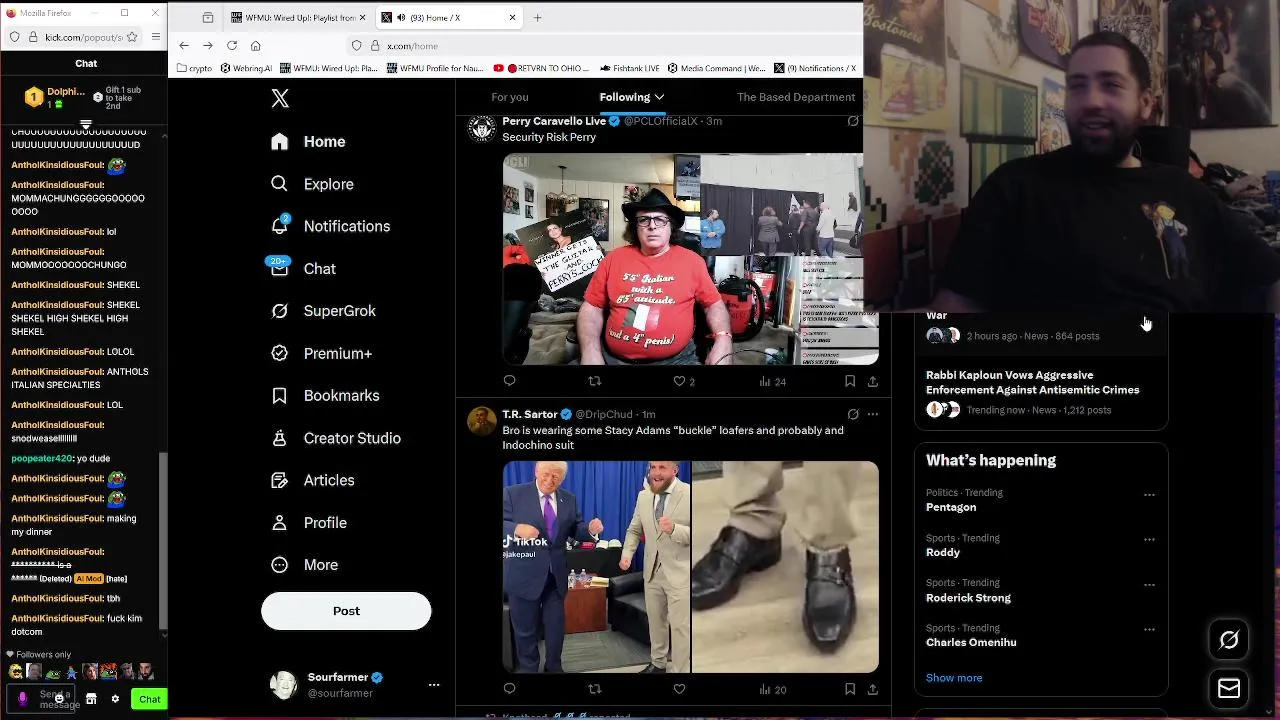Viewport: 1280px width, 720px height.
Task: Click Show more under What's happening
Action: pos(954,678)
